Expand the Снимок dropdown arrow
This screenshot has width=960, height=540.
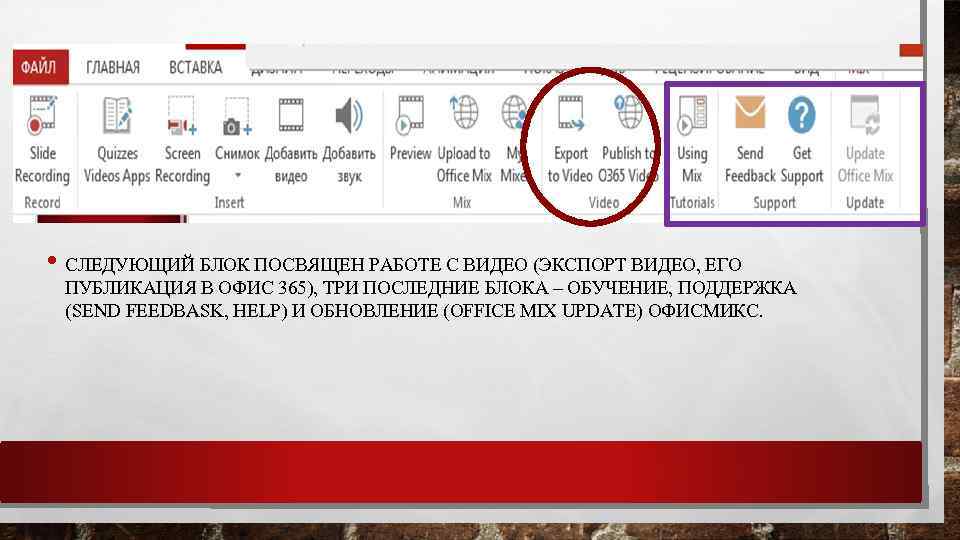(x=238, y=176)
